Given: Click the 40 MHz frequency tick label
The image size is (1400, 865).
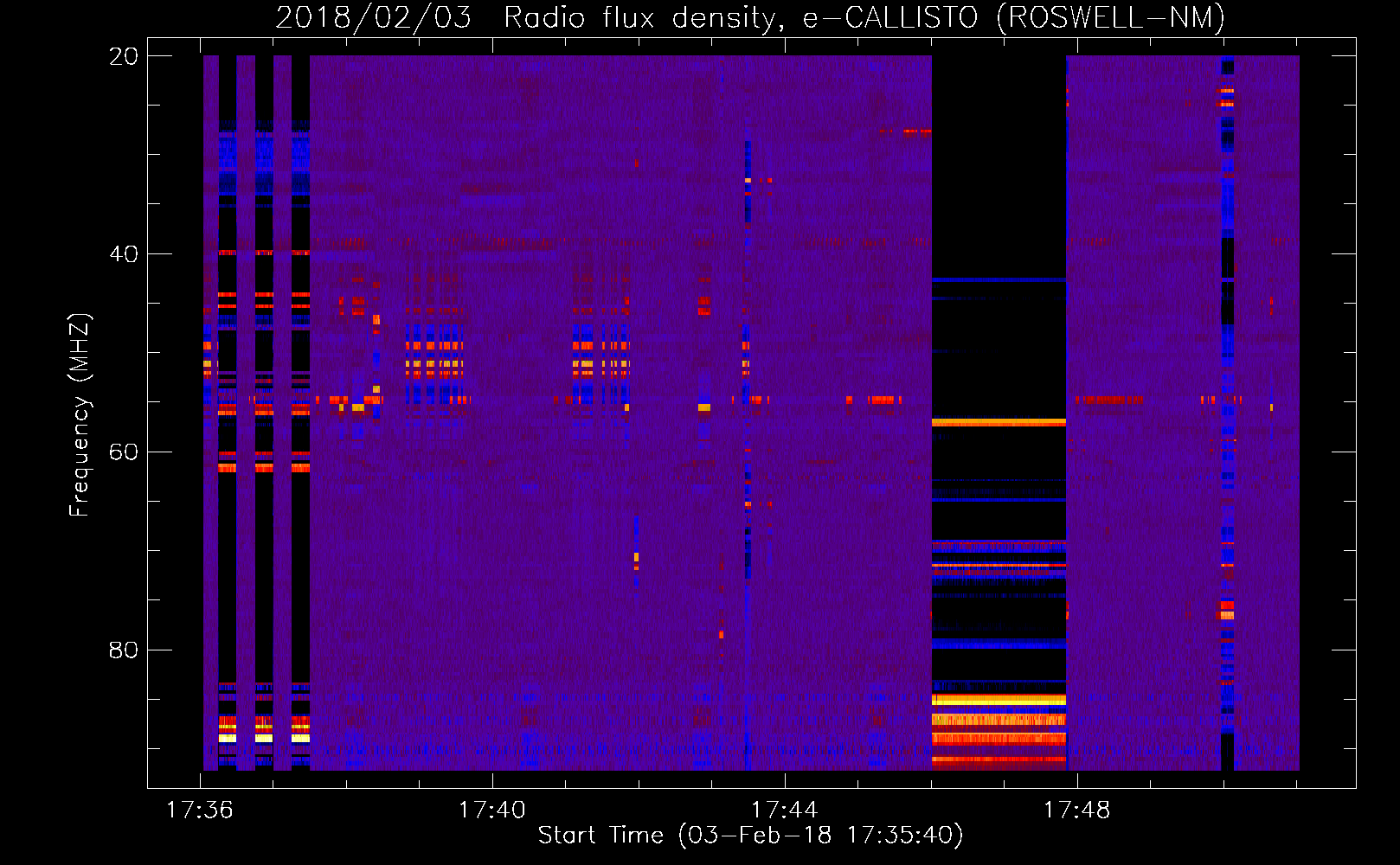Looking at the screenshot, I should click(124, 254).
